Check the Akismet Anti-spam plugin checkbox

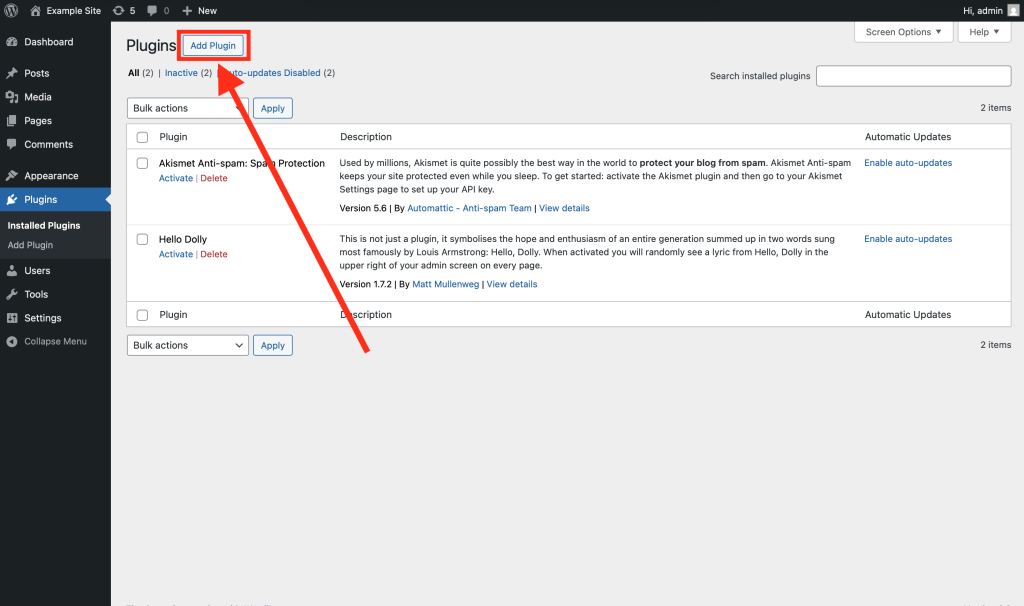(142, 164)
